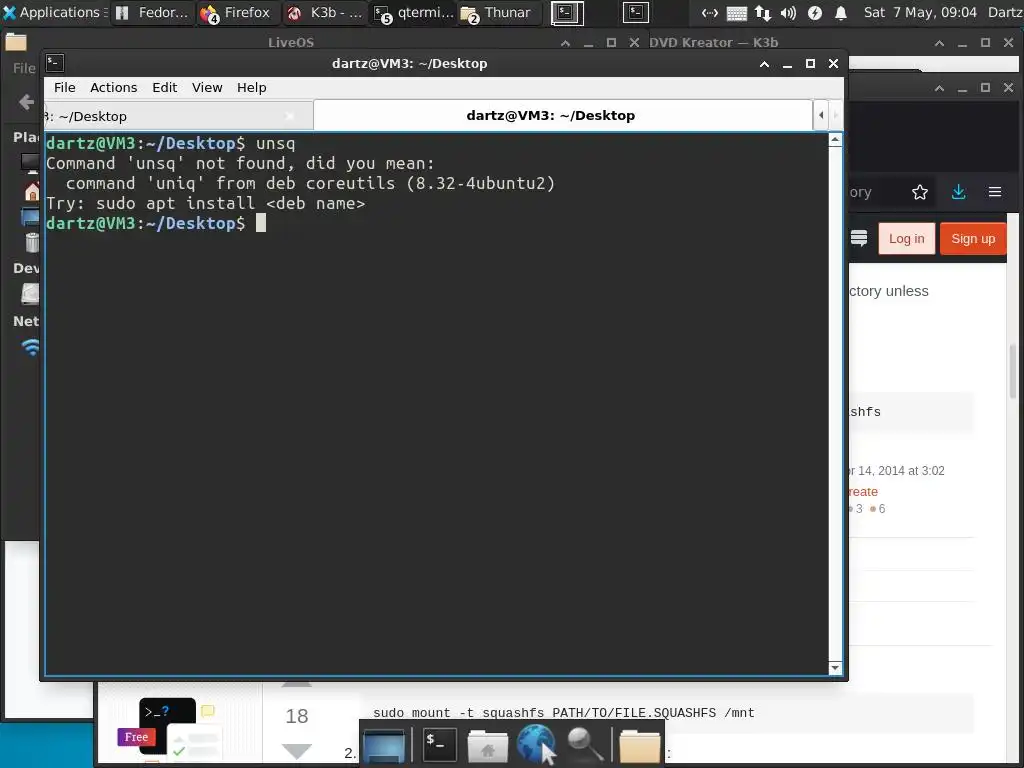Open the File menu in the terminal
Image resolution: width=1024 pixels, height=768 pixels.
[64, 88]
